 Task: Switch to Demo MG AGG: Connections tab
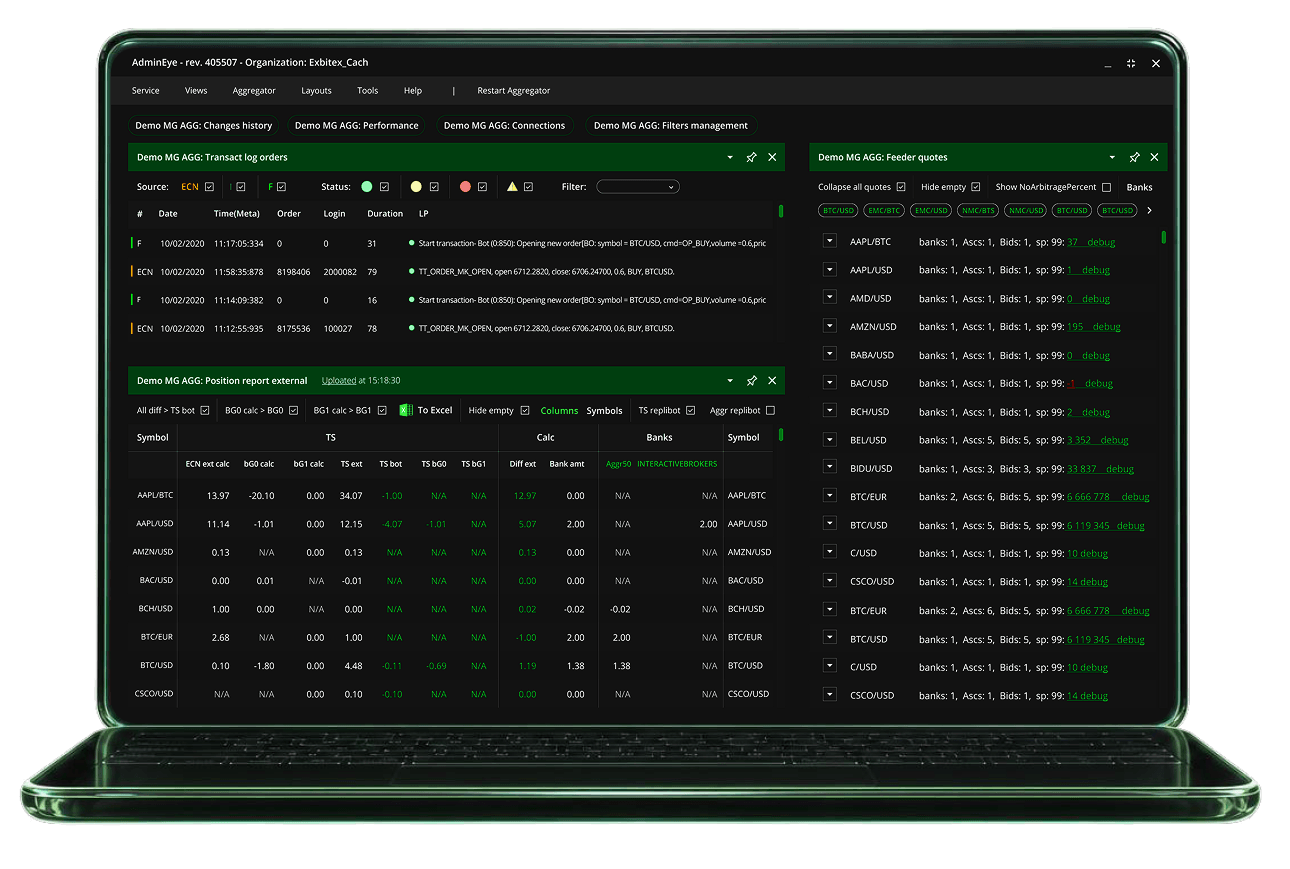[504, 125]
